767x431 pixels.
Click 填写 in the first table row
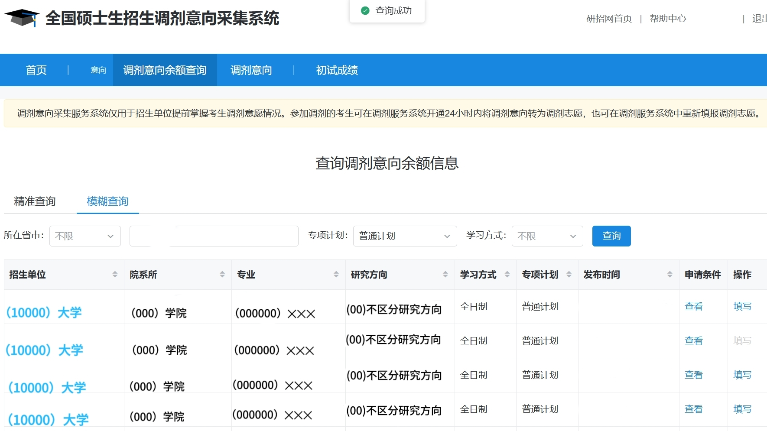pos(743,306)
